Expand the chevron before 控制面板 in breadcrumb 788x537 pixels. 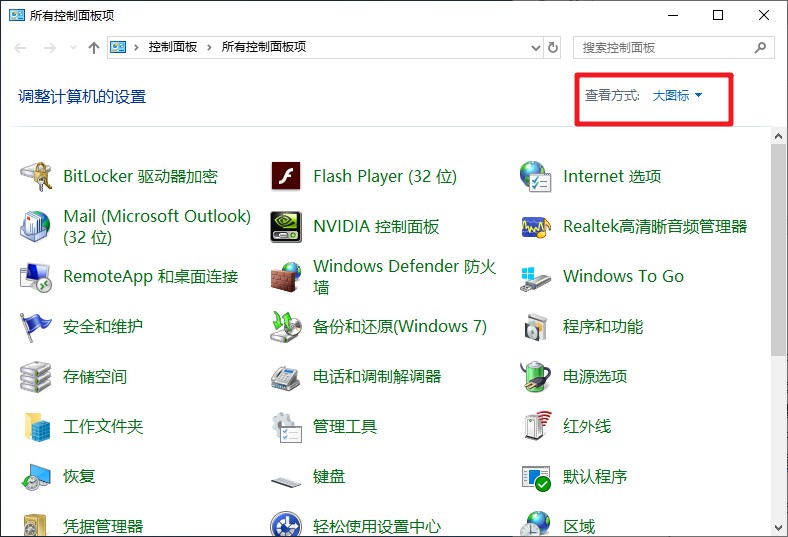(136, 48)
